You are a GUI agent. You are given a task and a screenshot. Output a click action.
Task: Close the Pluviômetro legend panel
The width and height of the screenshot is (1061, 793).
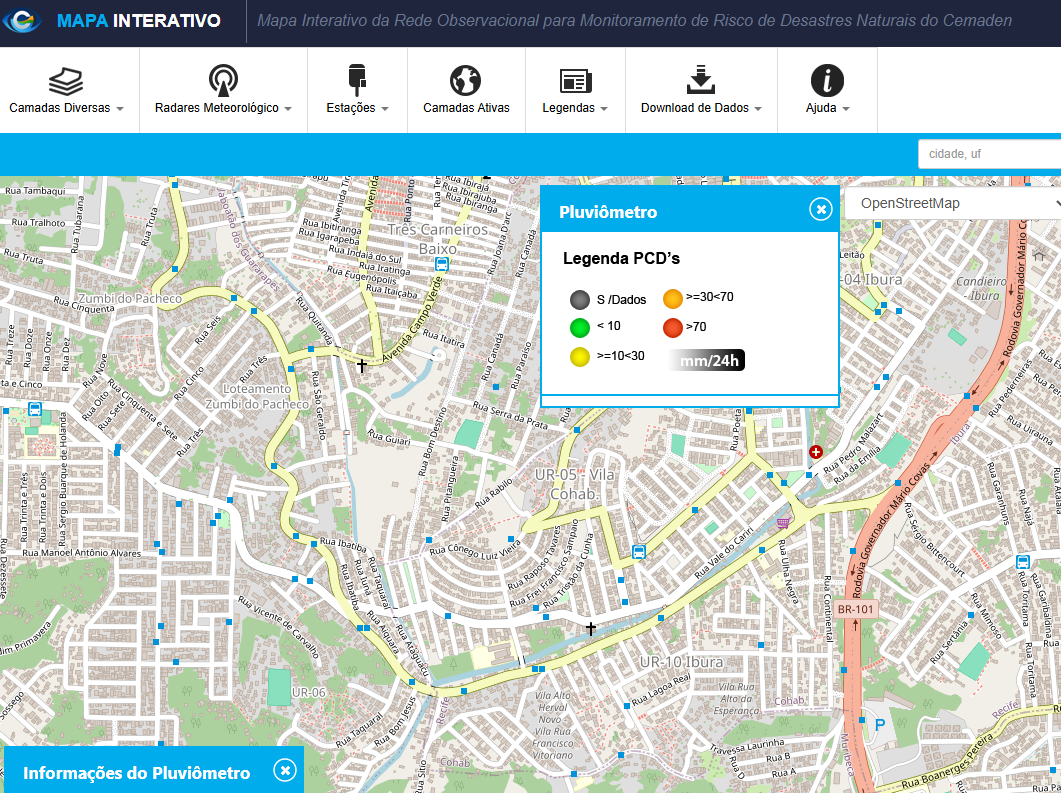(x=821, y=210)
